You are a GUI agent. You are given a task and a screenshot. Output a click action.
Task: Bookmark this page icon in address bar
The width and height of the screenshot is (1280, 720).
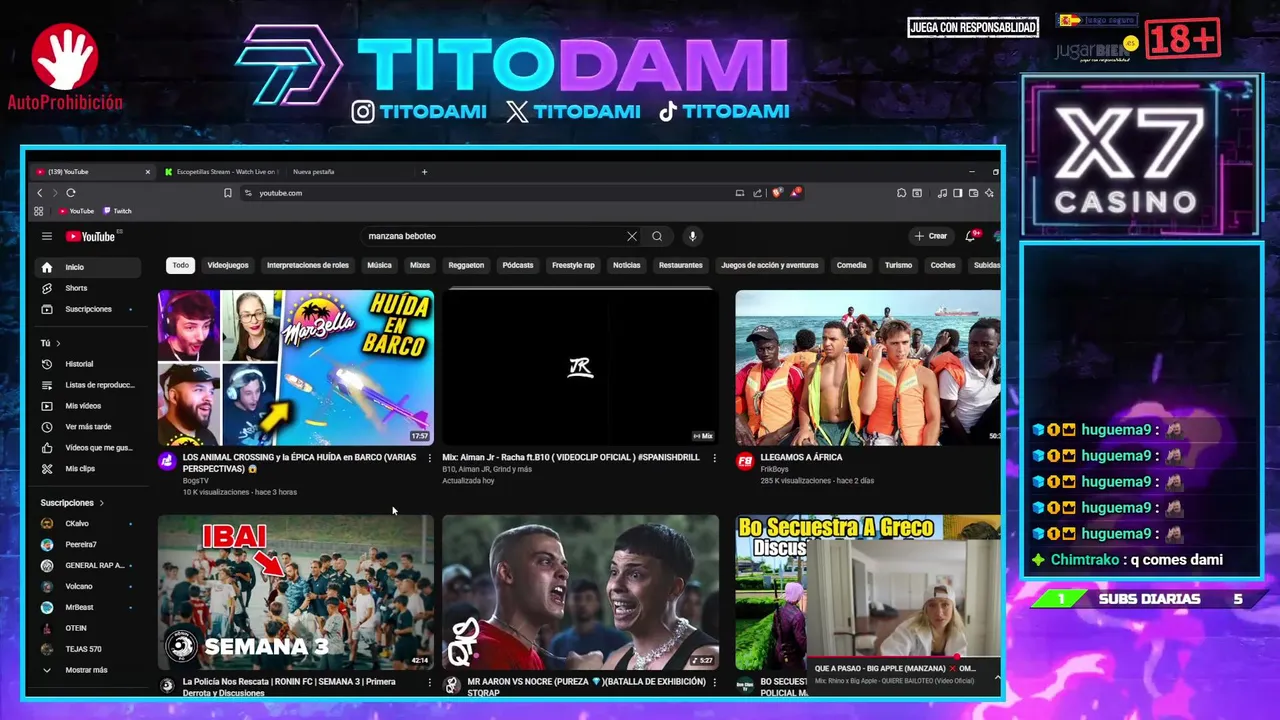(228, 193)
